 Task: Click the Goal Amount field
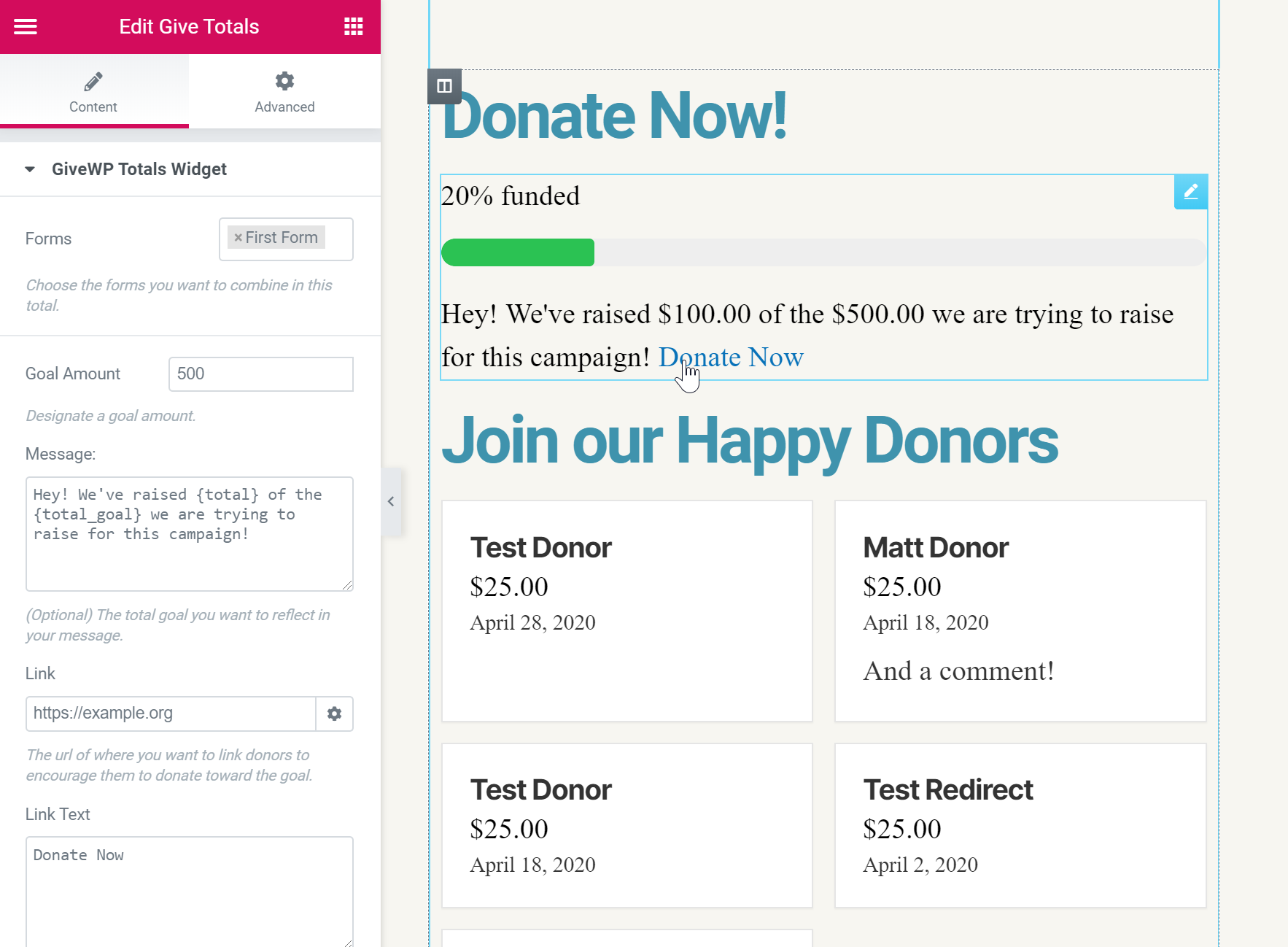(x=260, y=374)
